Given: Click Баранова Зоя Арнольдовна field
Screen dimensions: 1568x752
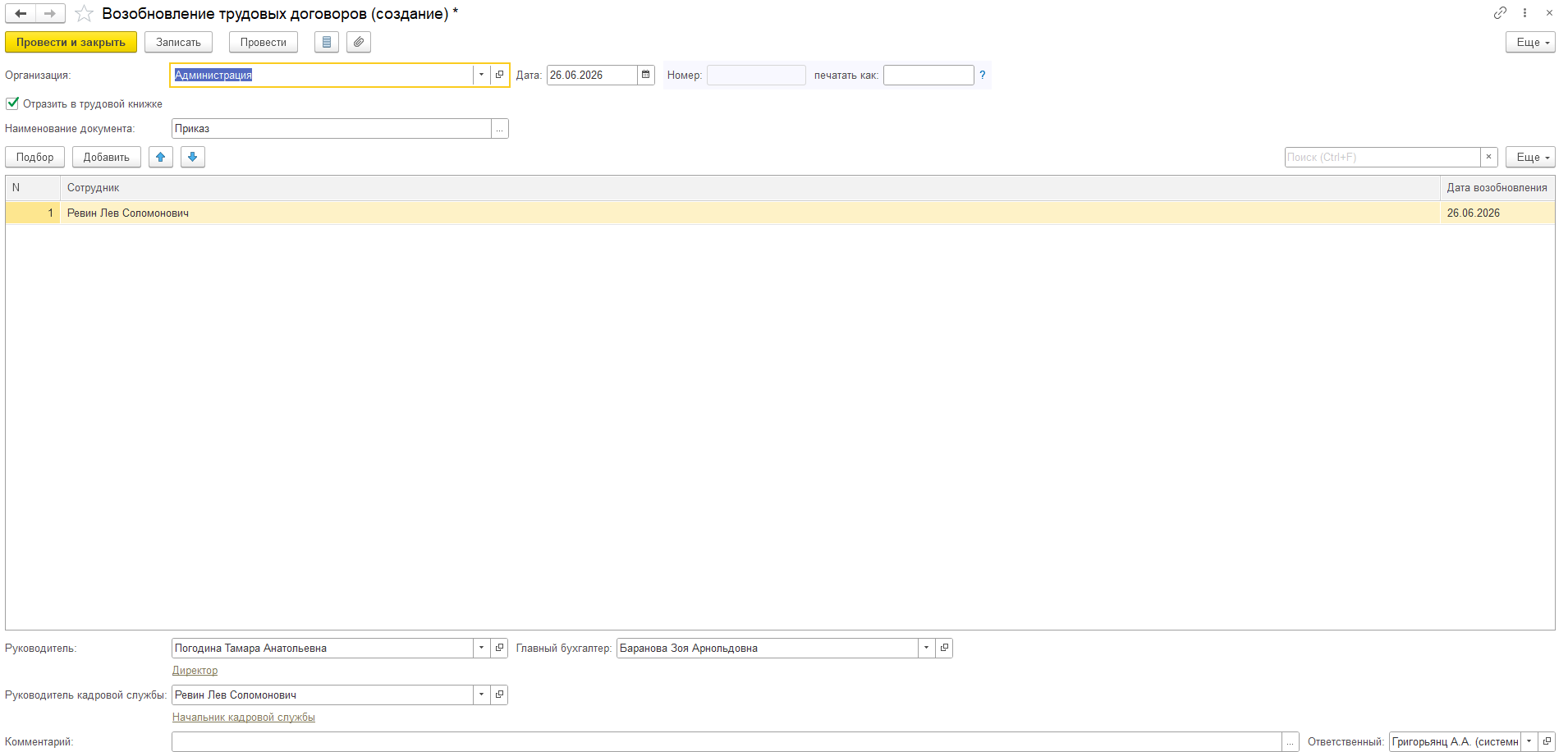Looking at the screenshot, I should (767, 648).
